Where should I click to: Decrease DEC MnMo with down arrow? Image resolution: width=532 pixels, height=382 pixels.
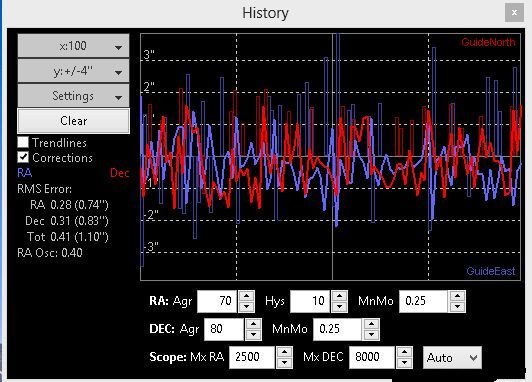tap(372, 335)
